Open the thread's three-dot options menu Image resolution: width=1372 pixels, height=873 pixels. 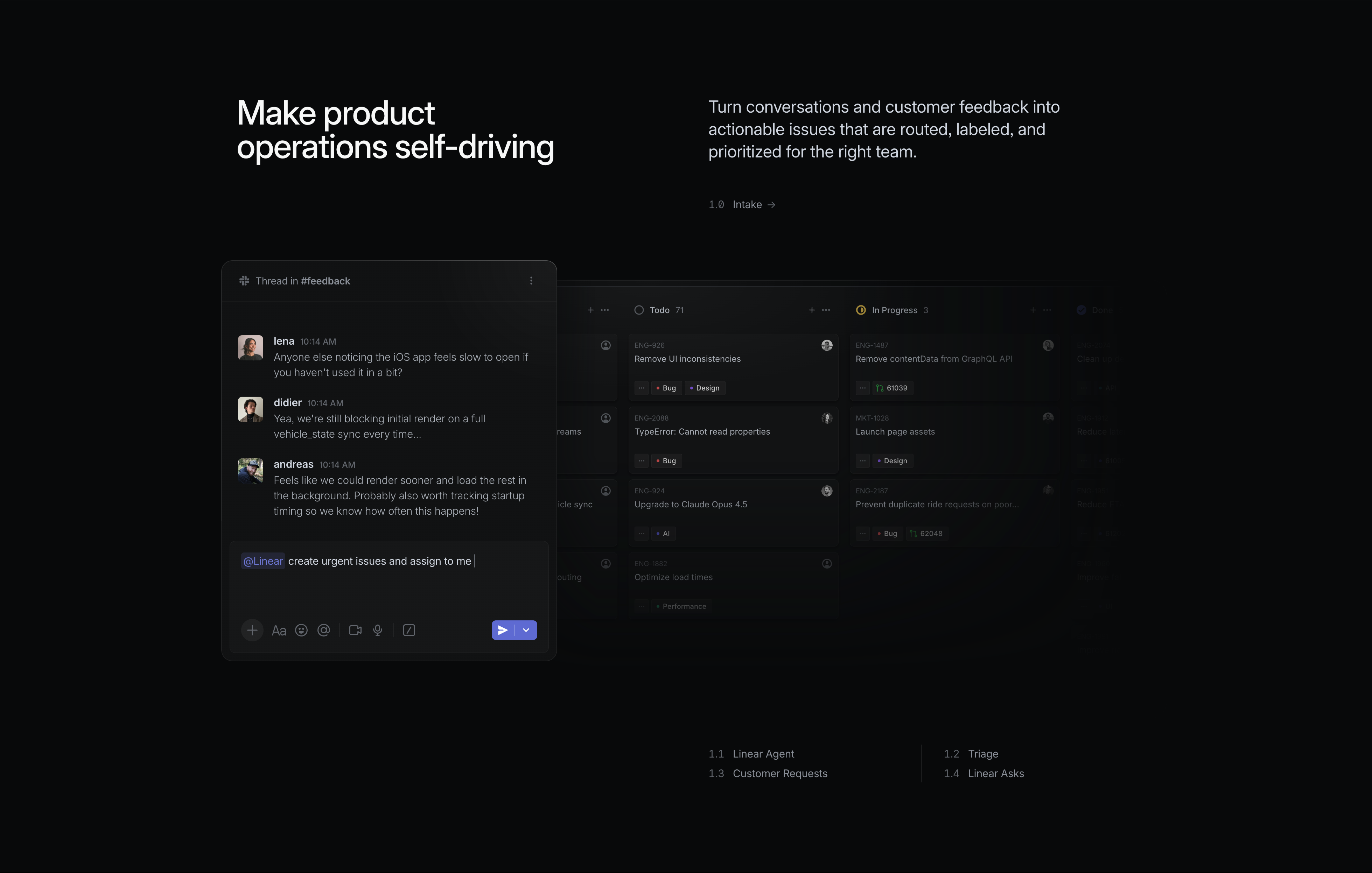[531, 281]
